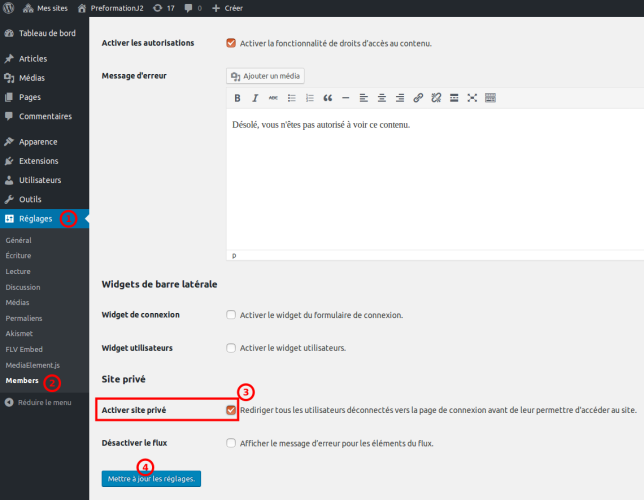Show the toolbar toggle (kitchen sink)

(490, 98)
